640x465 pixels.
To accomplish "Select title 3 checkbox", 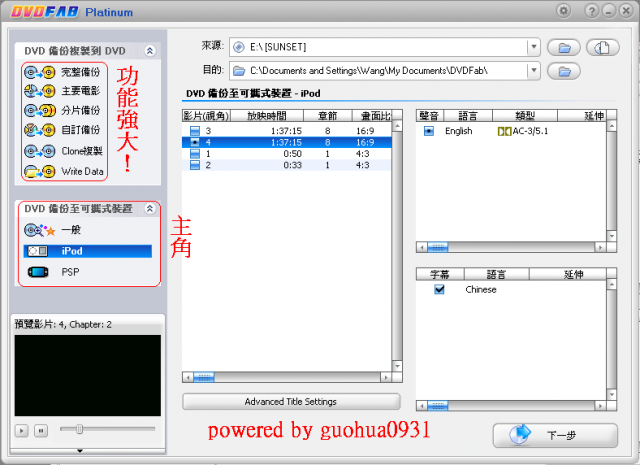I will (195, 131).
